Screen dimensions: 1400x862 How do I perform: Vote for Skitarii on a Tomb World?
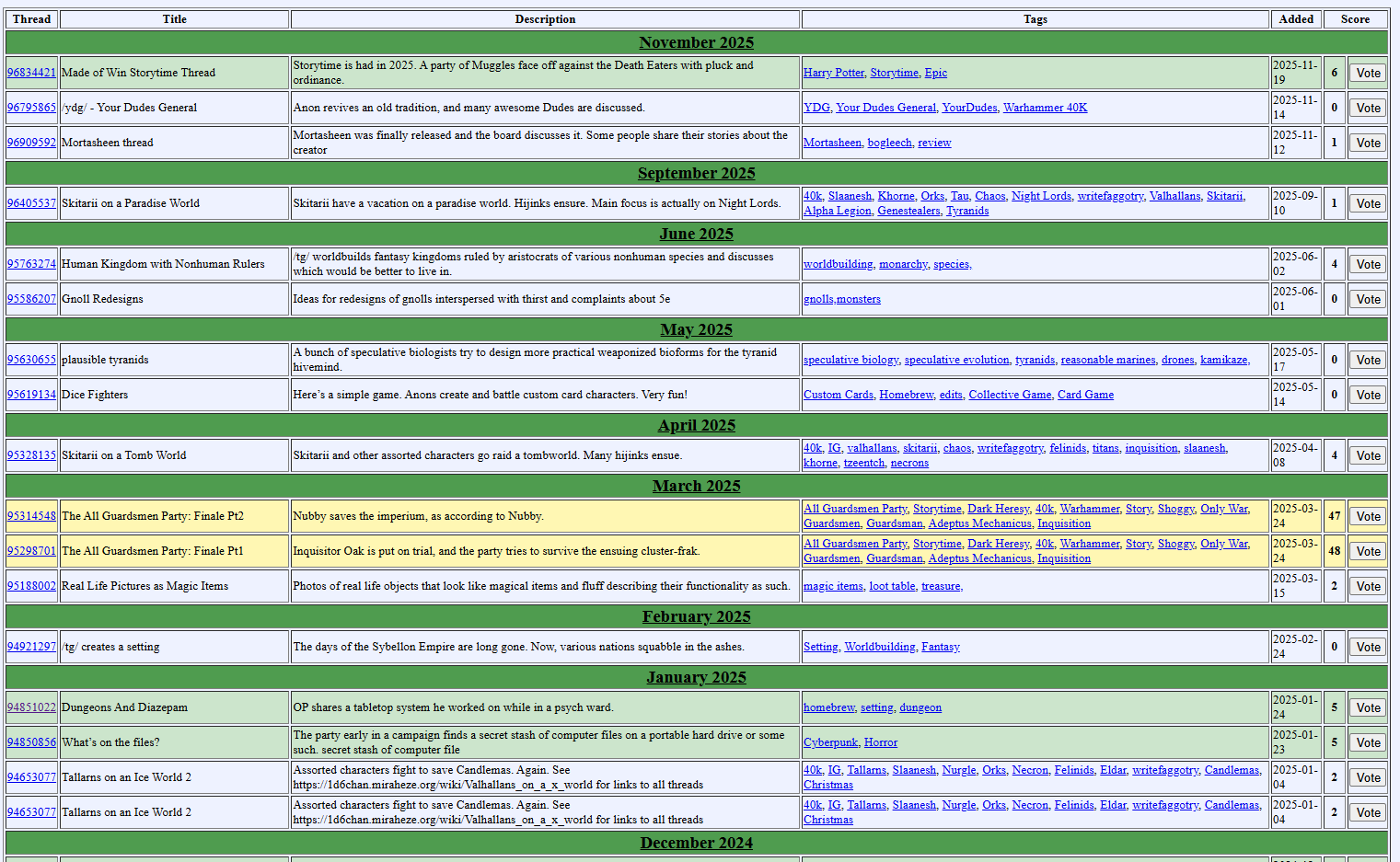pos(1368,455)
